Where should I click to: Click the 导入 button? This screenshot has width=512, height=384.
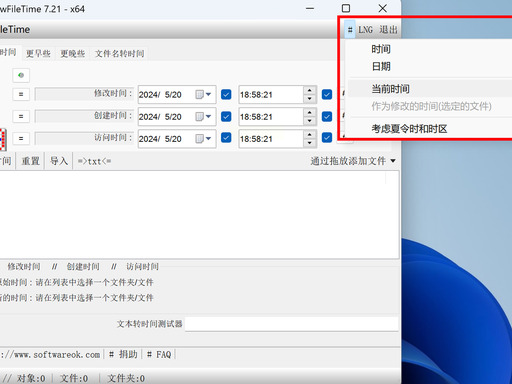coord(59,161)
